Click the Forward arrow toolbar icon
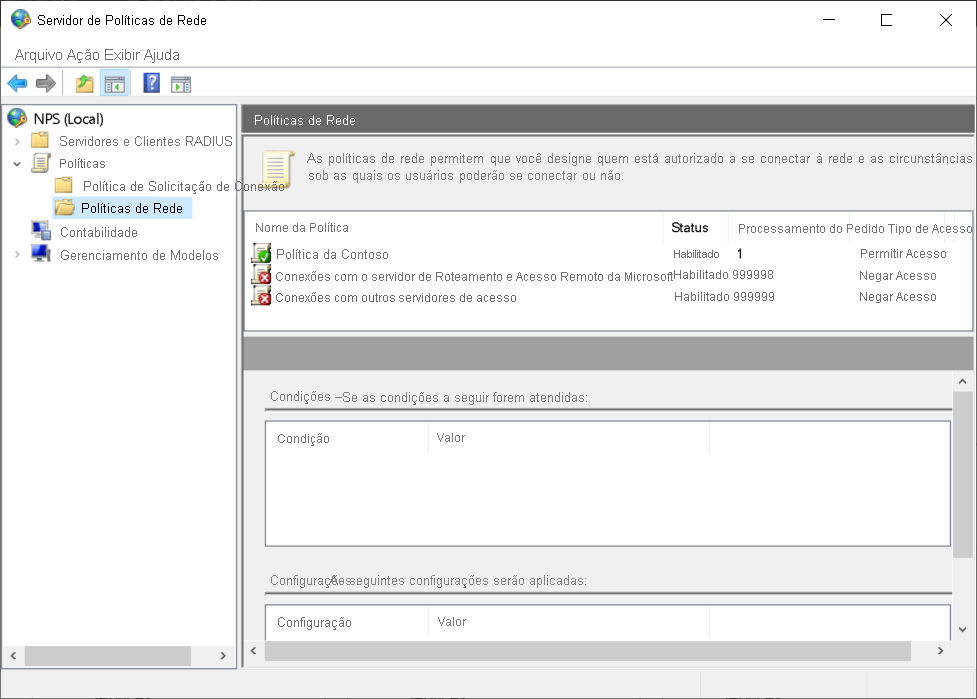The width and height of the screenshot is (977, 699). (x=45, y=83)
